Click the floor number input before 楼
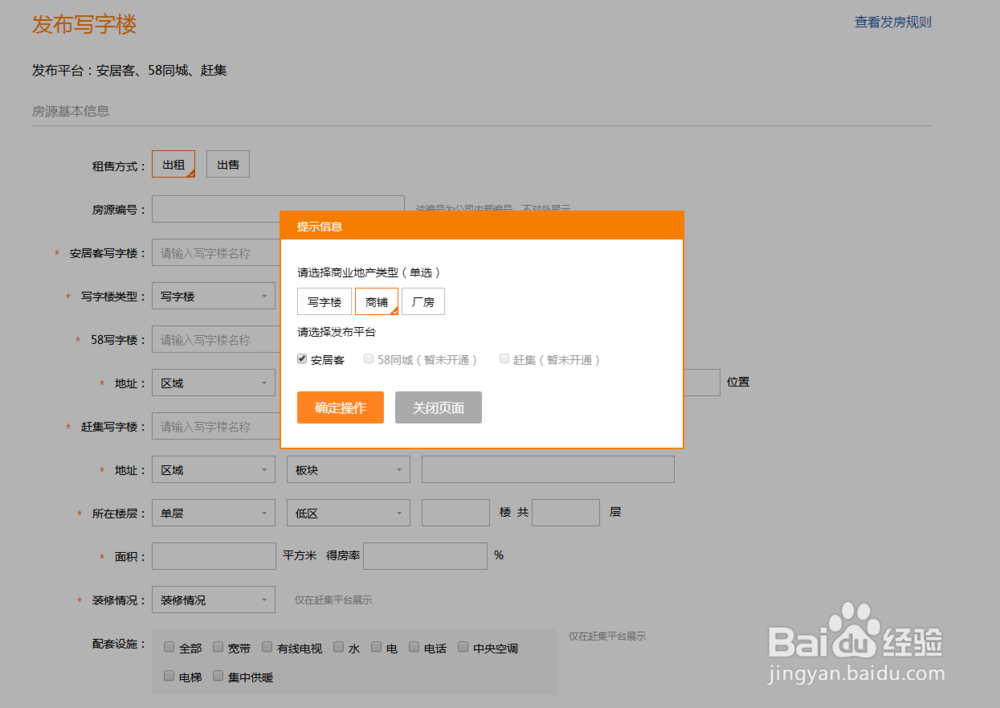Image resolution: width=1000 pixels, height=708 pixels. point(455,513)
